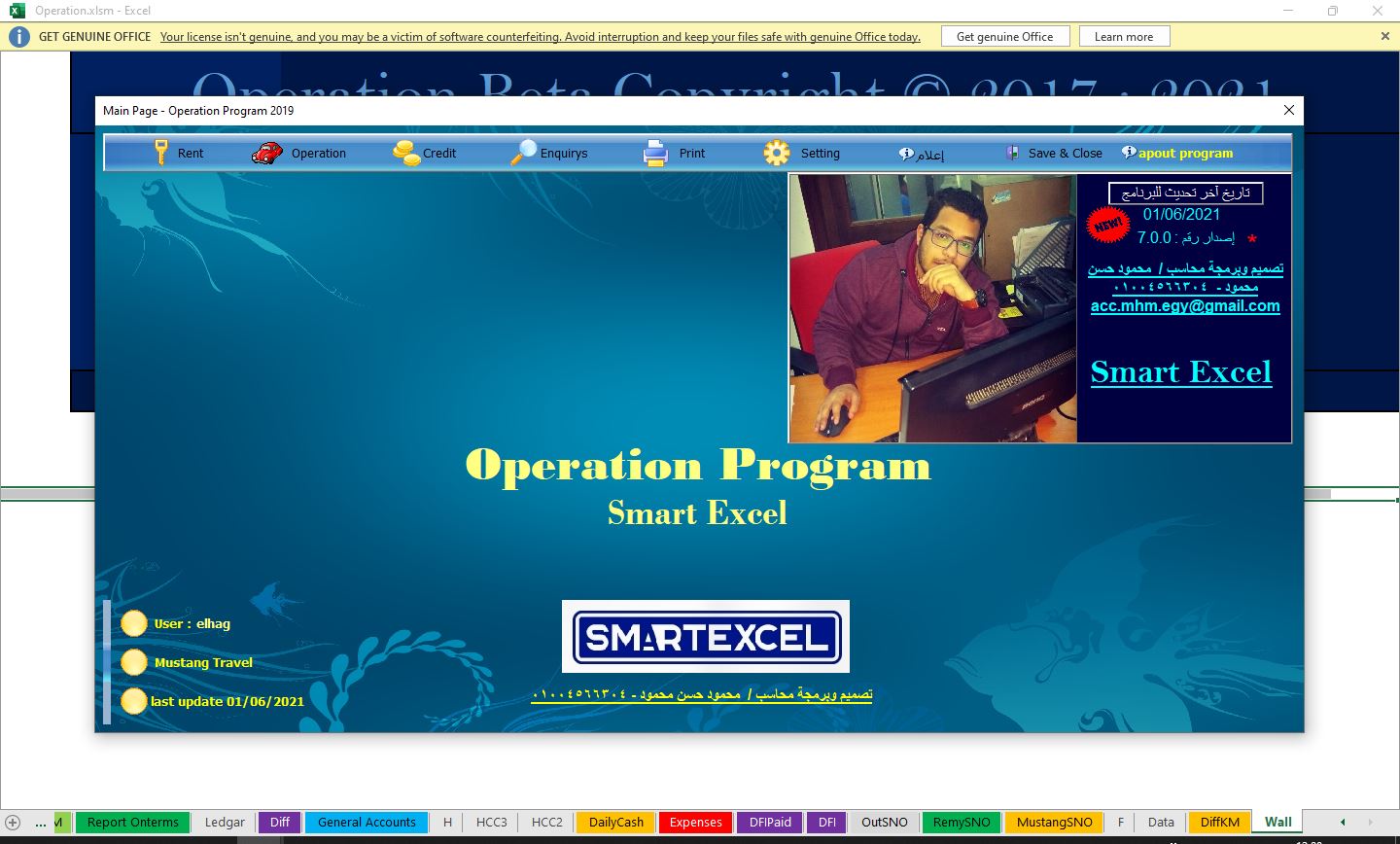Screen dimensions: 1400x844
Task: Click the acc.mhm.egy@gmail.com email link
Action: (x=1184, y=305)
